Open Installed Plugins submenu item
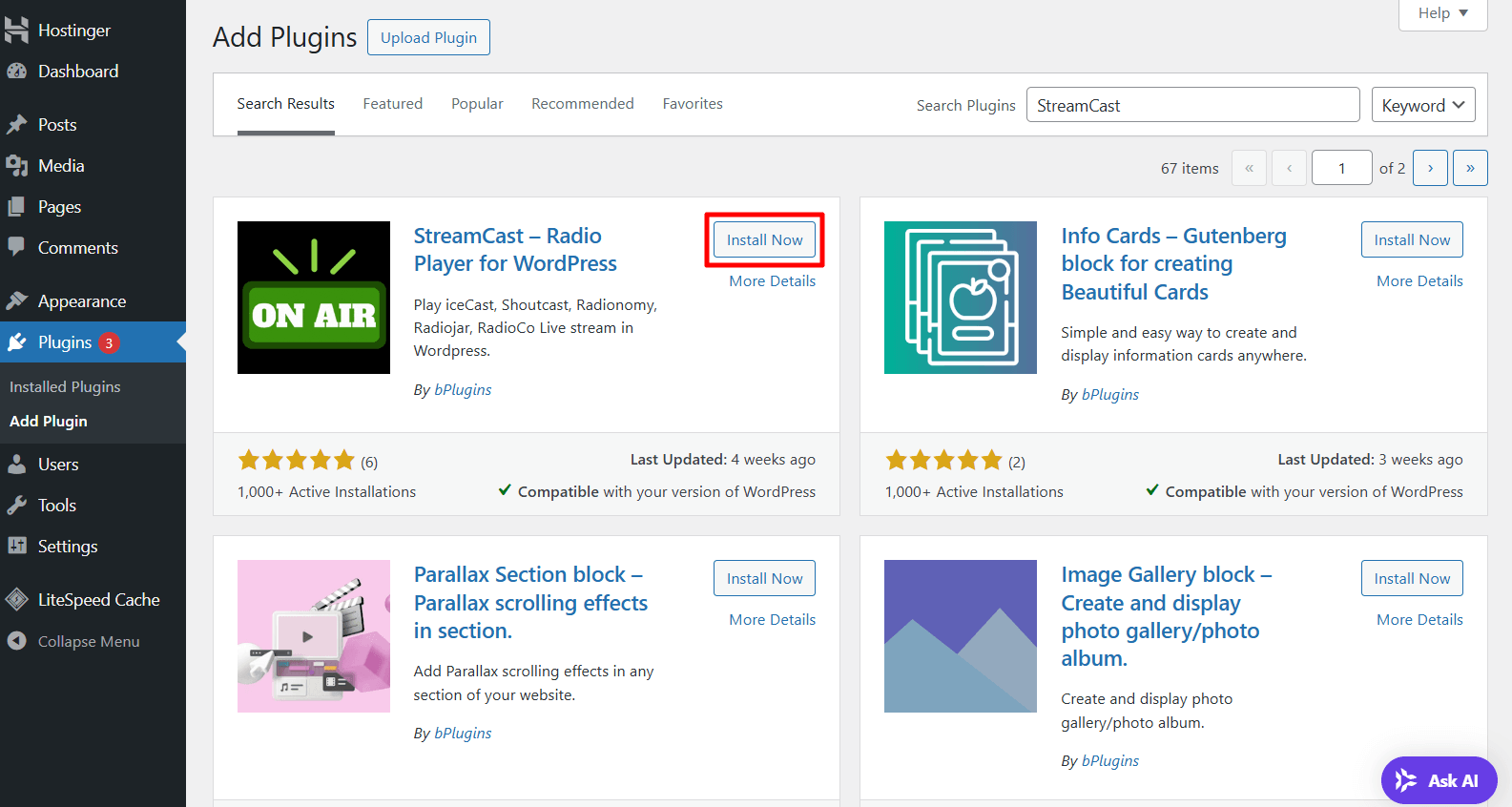Viewport: 1512px width, 807px height. pos(65,387)
